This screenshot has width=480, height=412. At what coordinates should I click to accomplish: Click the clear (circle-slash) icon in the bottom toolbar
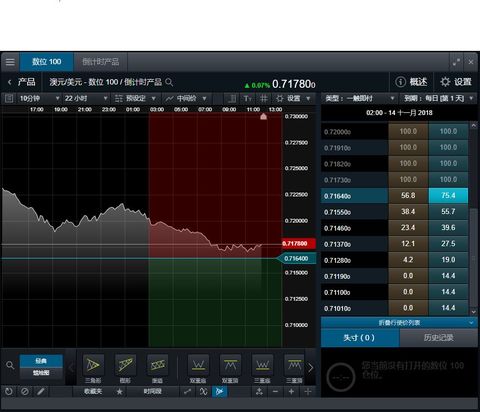[x=25, y=391]
